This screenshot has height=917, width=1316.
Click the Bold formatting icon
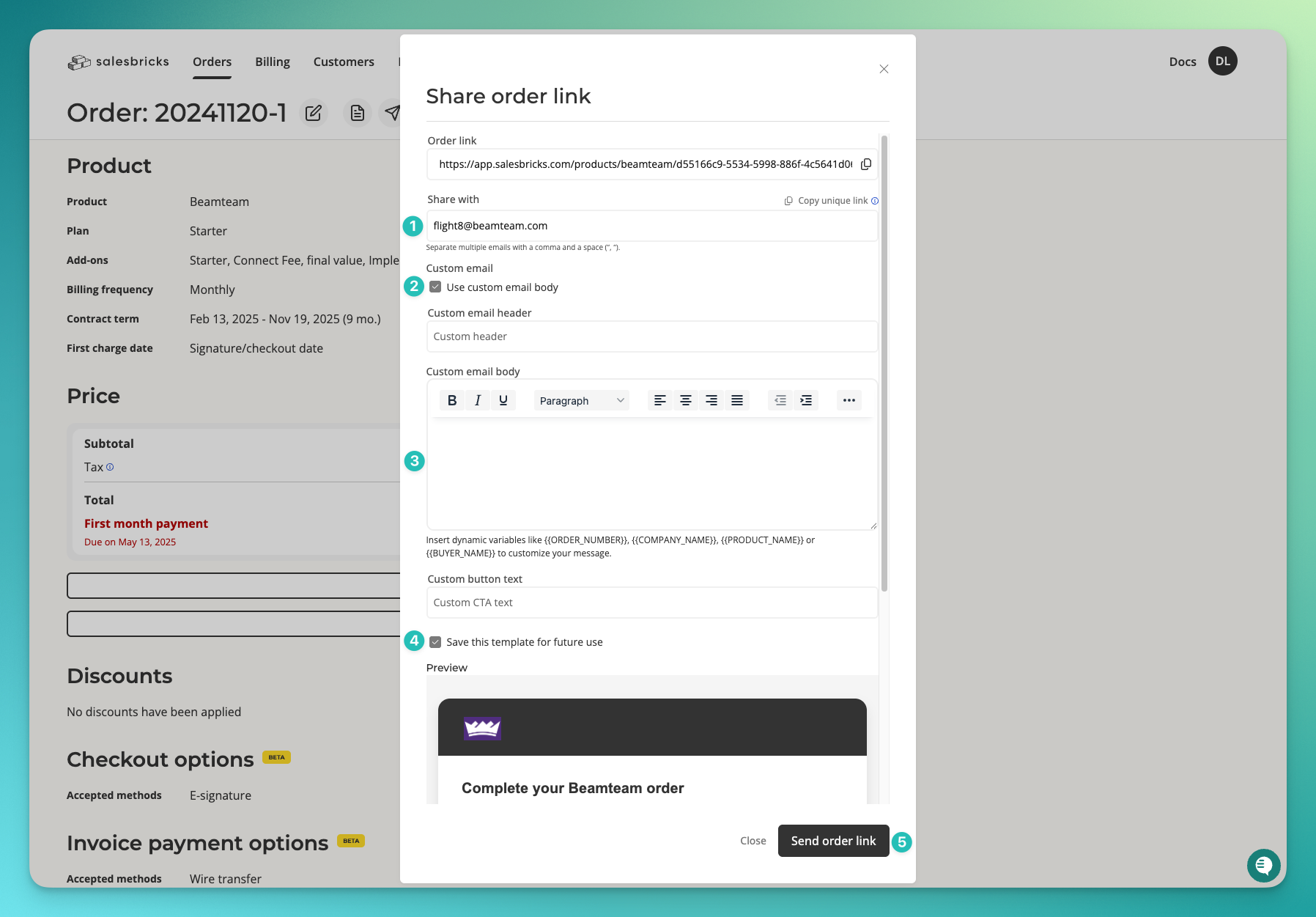click(x=452, y=400)
